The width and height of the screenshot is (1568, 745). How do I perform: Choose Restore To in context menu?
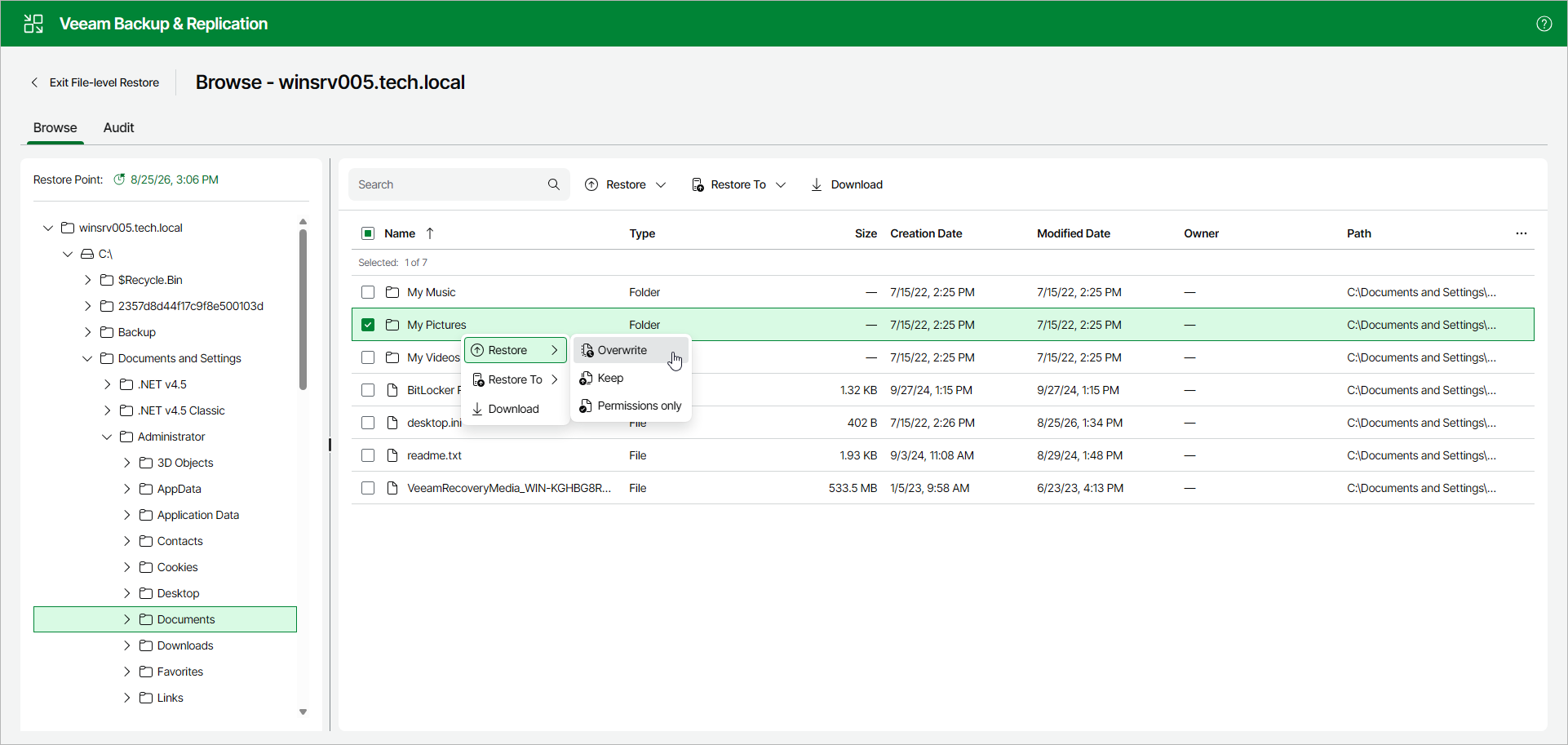[516, 379]
